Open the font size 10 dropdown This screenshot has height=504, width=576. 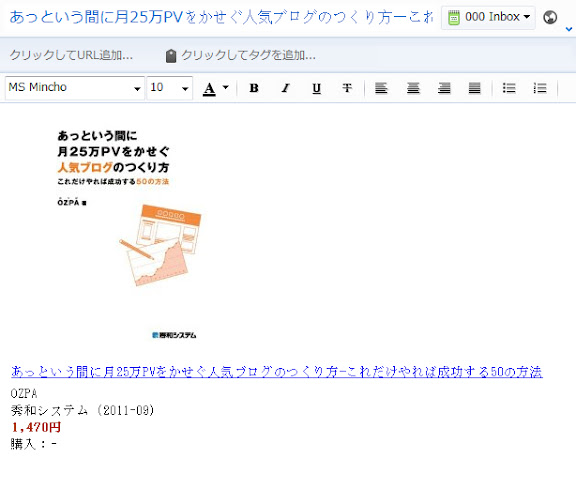170,88
